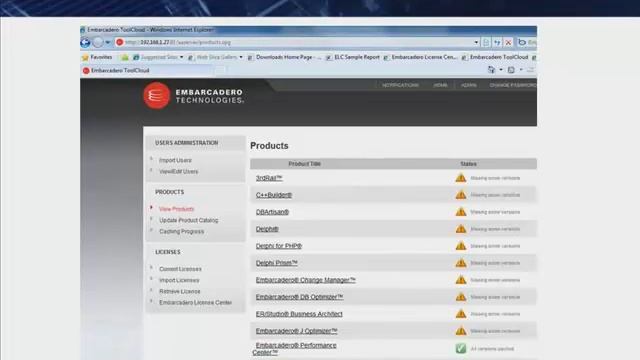Open Import Users in sidebar
Image resolution: width=640 pixels, height=360 pixels.
coord(175,160)
